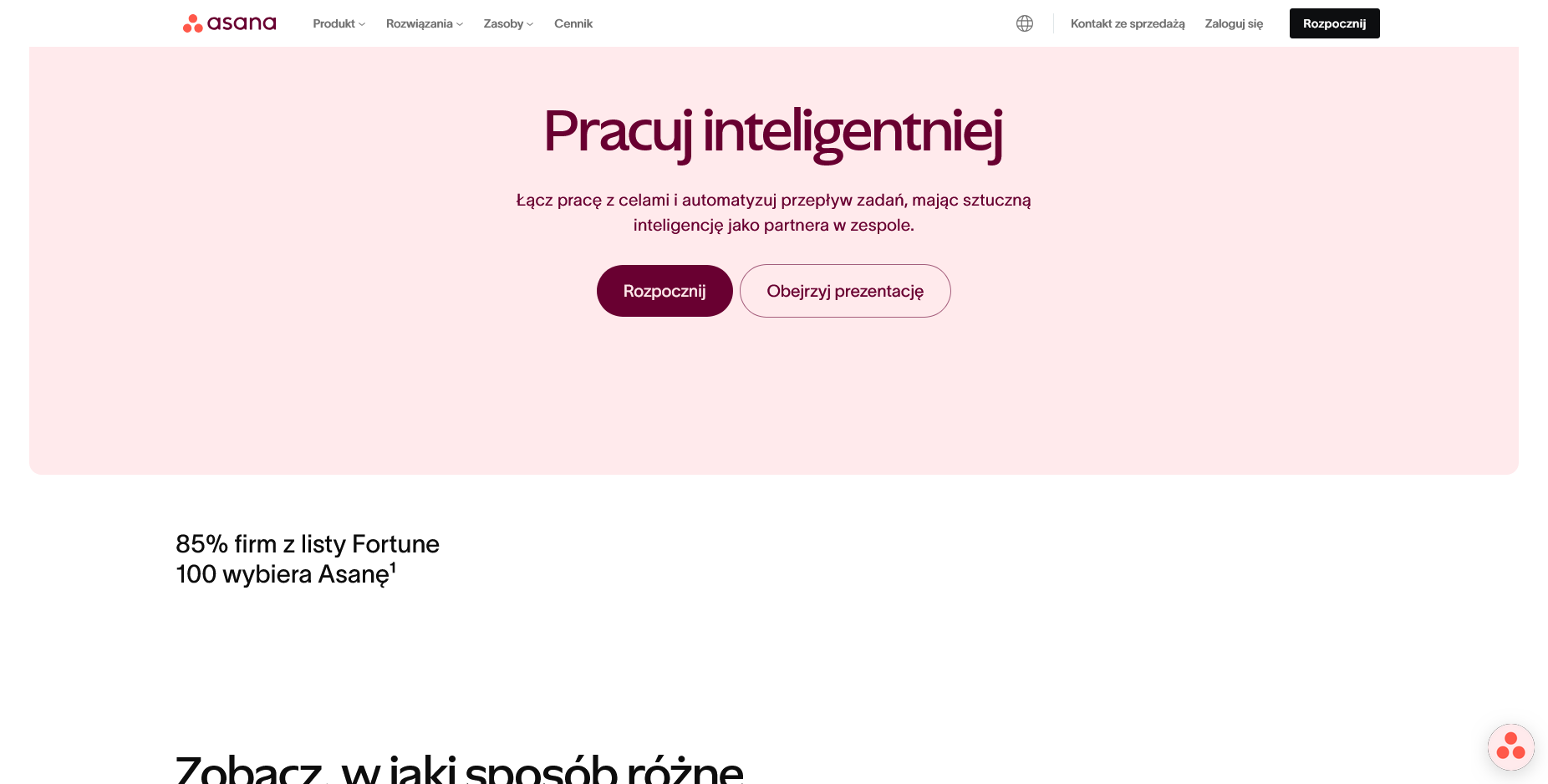Open the Rozwiązania menu label

coord(419,23)
